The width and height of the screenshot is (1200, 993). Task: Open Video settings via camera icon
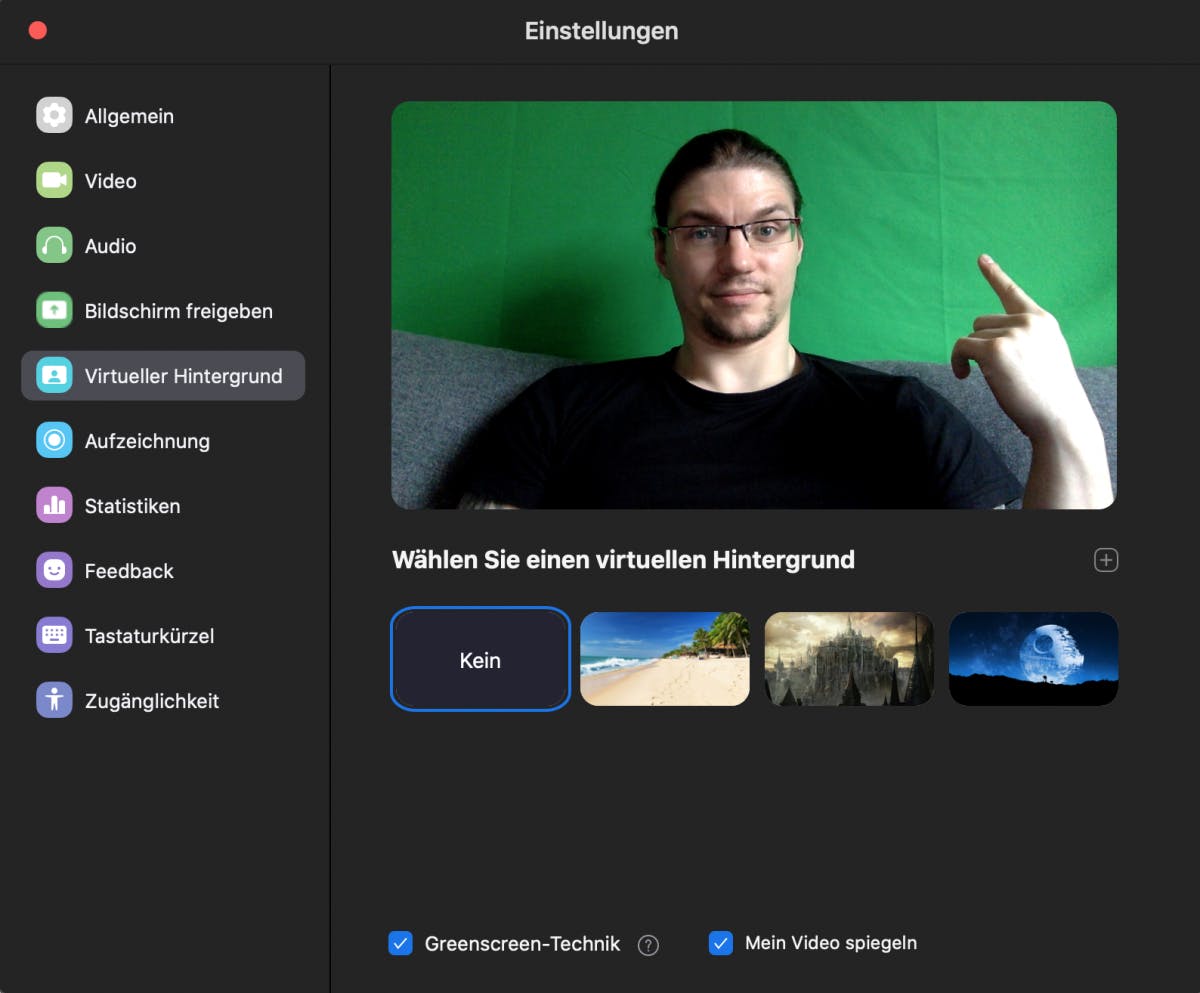[54, 181]
